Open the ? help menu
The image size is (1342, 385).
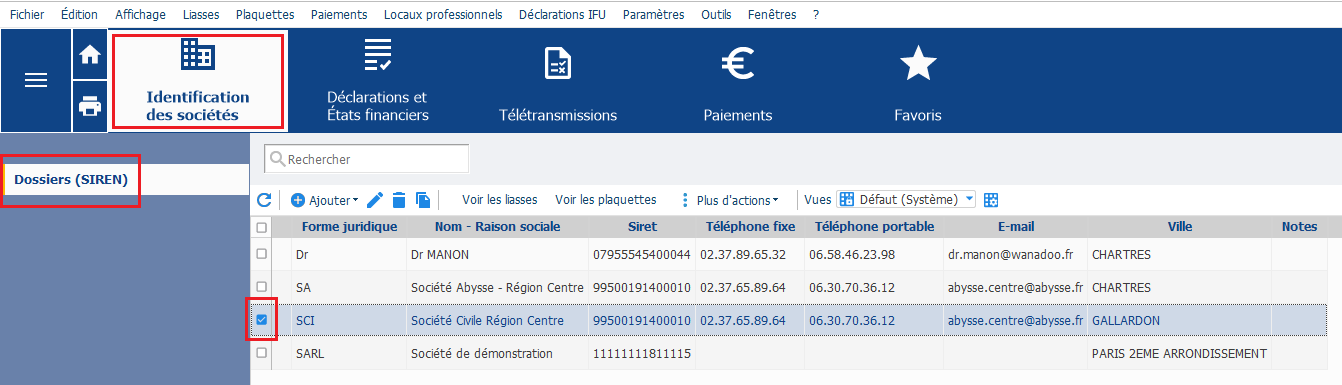pos(816,14)
